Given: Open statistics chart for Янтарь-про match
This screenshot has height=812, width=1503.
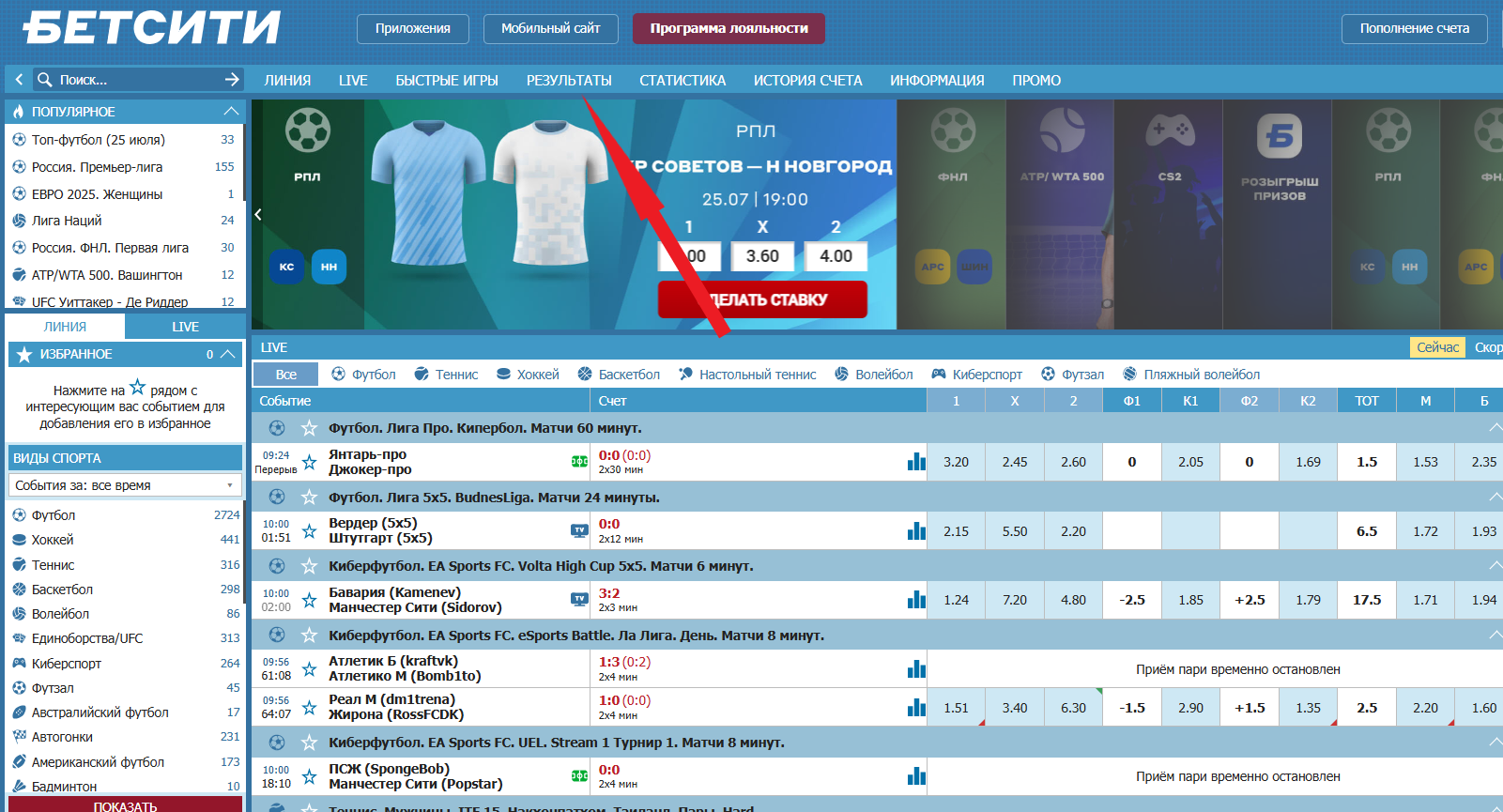Looking at the screenshot, I should (916, 462).
